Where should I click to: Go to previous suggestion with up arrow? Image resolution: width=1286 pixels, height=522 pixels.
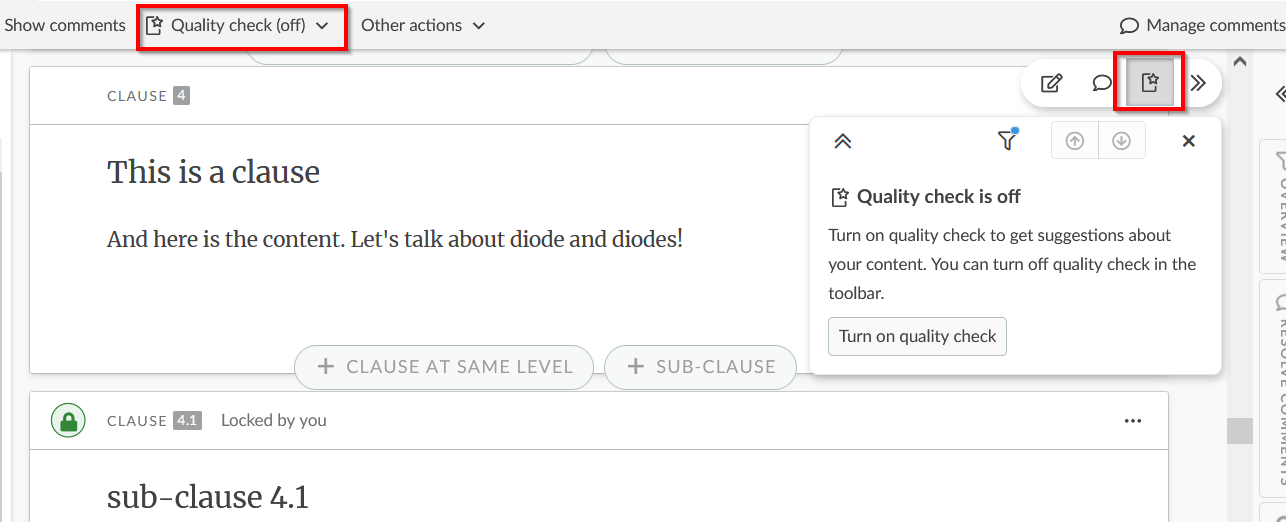[1075, 141]
